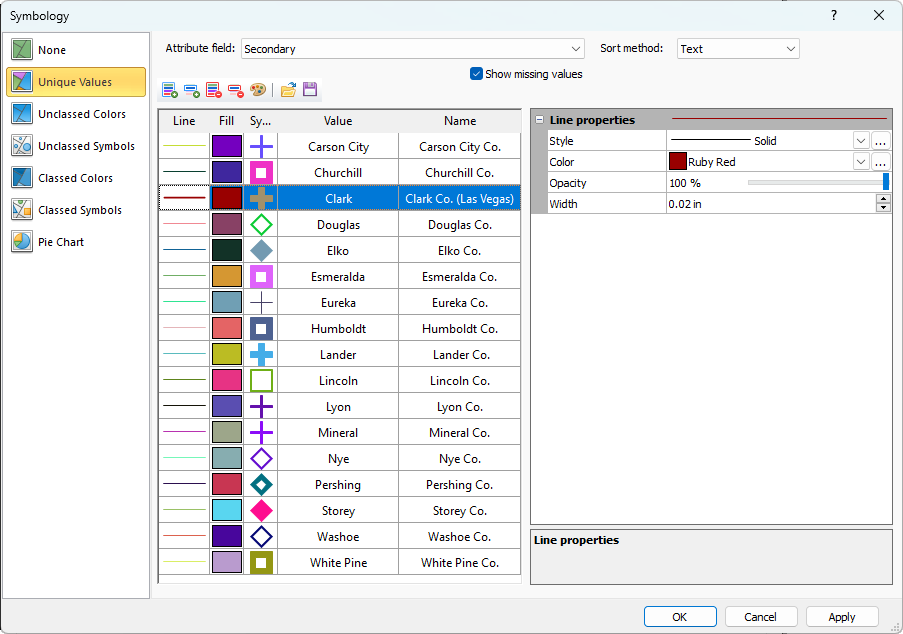Click the remove selected class icon
Viewport: 903px width, 634px height.
pyautogui.click(x=236, y=90)
